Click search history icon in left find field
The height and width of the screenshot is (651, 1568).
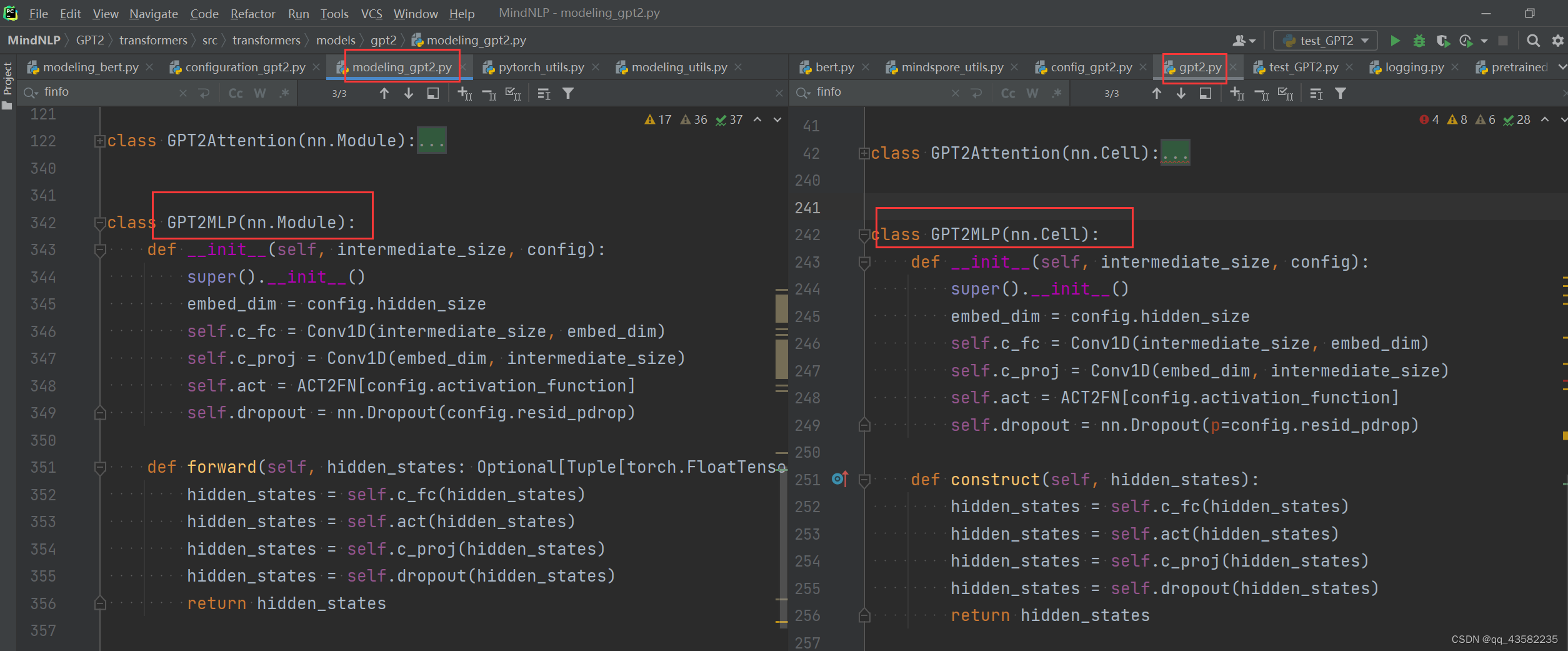[30, 93]
